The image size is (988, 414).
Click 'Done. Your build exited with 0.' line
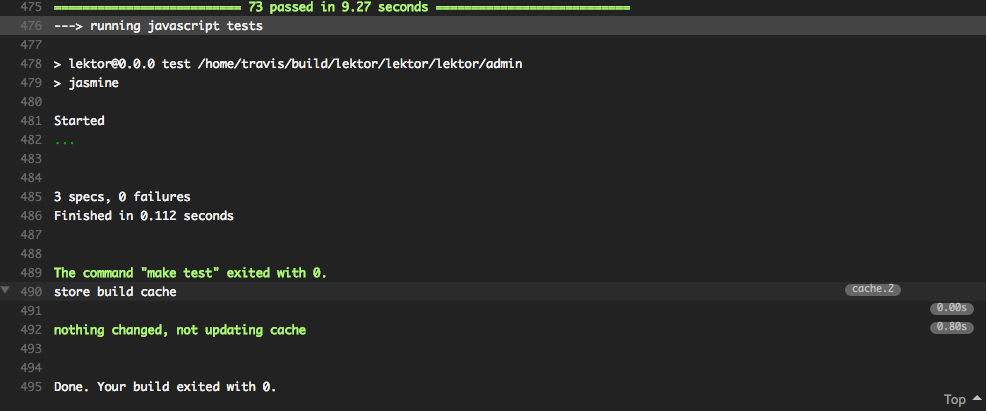[165, 387]
